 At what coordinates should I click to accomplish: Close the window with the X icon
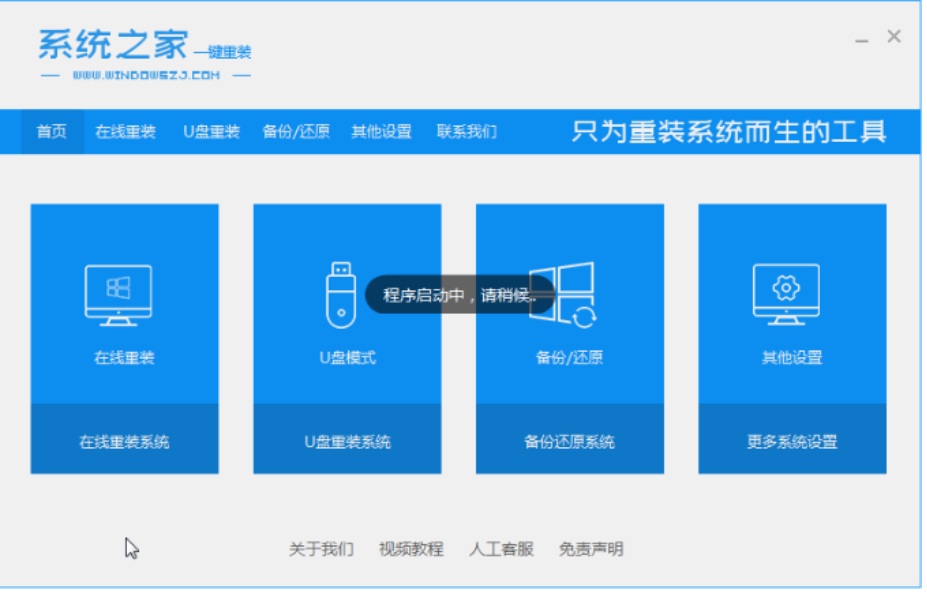tap(893, 37)
